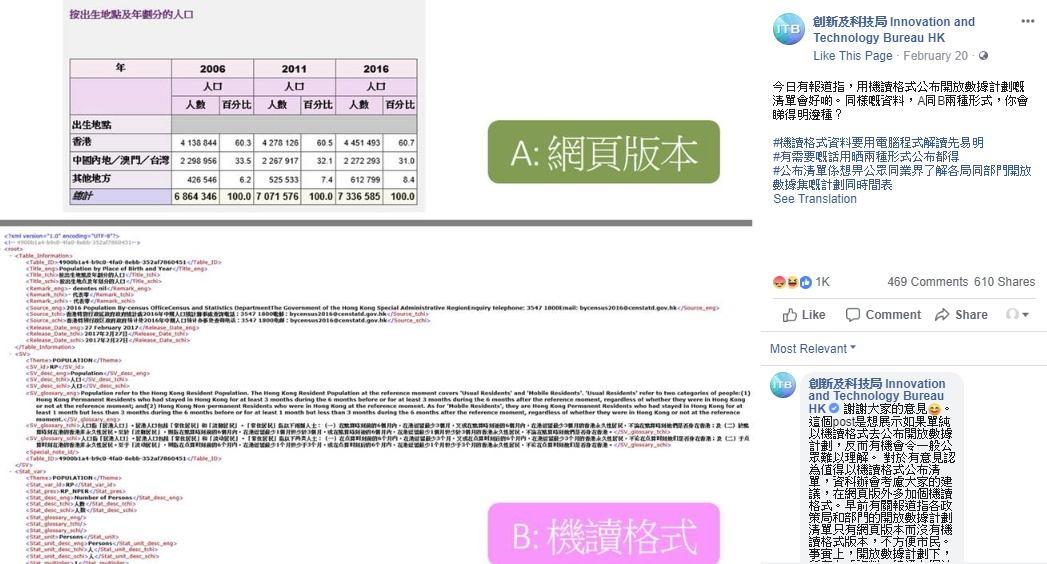The height and width of the screenshot is (564, 1047).
Task: Open the Innovation and Technology Bureau HK page name
Action: (893, 29)
